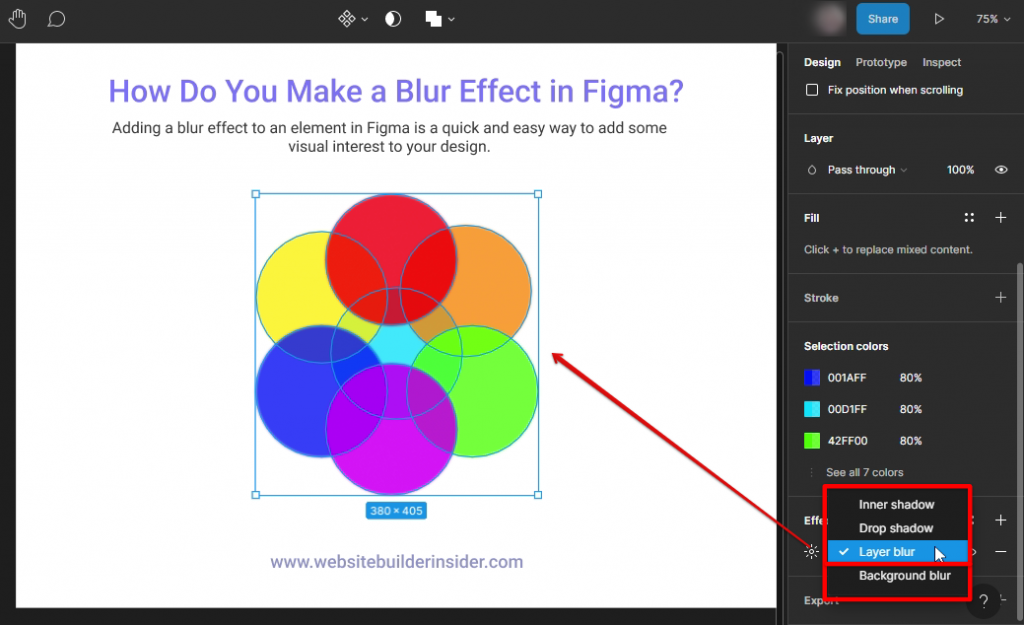Viewport: 1024px width, 625px height.
Task: Switch to the Inspect tab
Action: point(941,62)
